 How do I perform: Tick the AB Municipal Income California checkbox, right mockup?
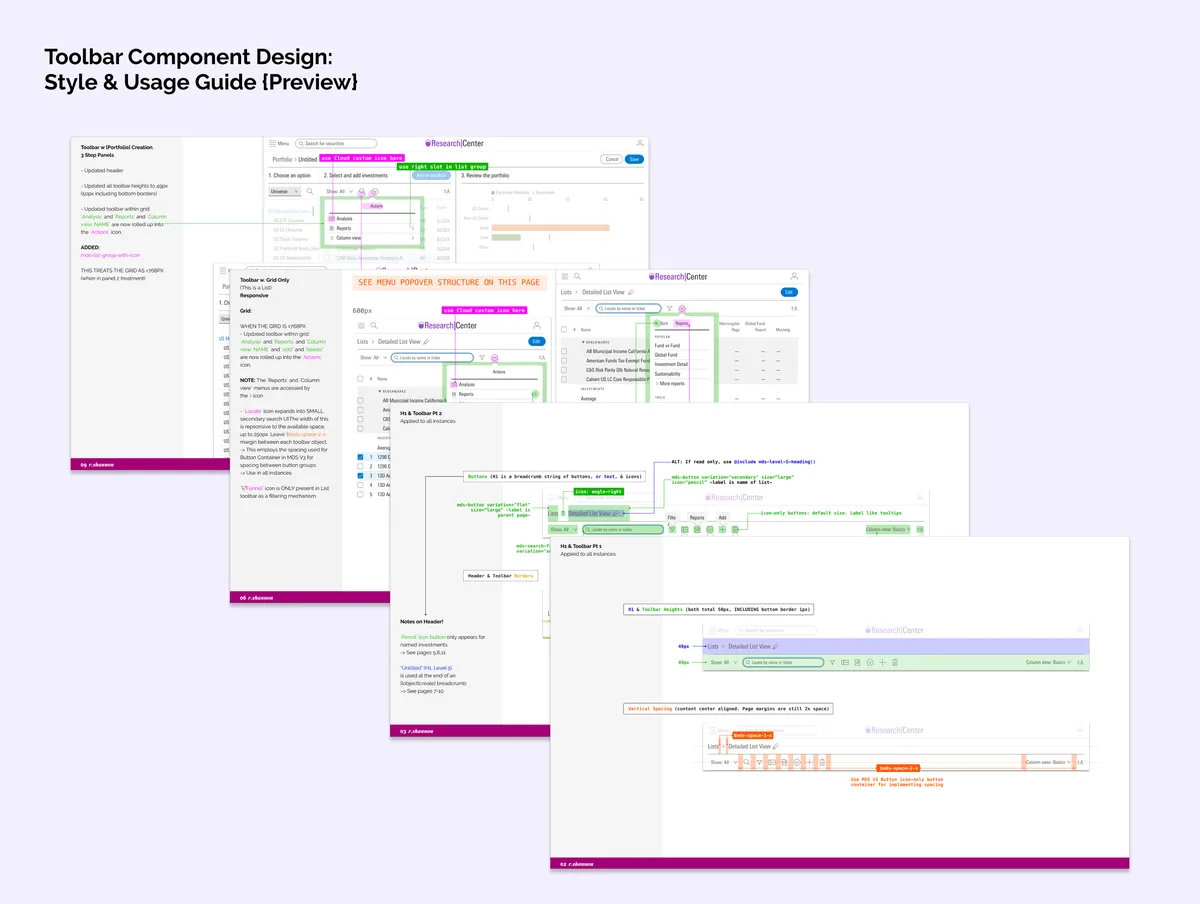point(564,352)
